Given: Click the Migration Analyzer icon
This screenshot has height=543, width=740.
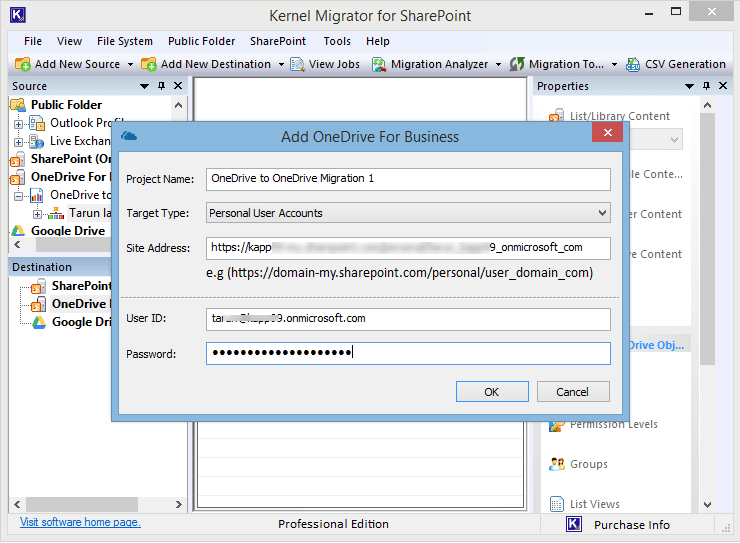Looking at the screenshot, I should 378,64.
